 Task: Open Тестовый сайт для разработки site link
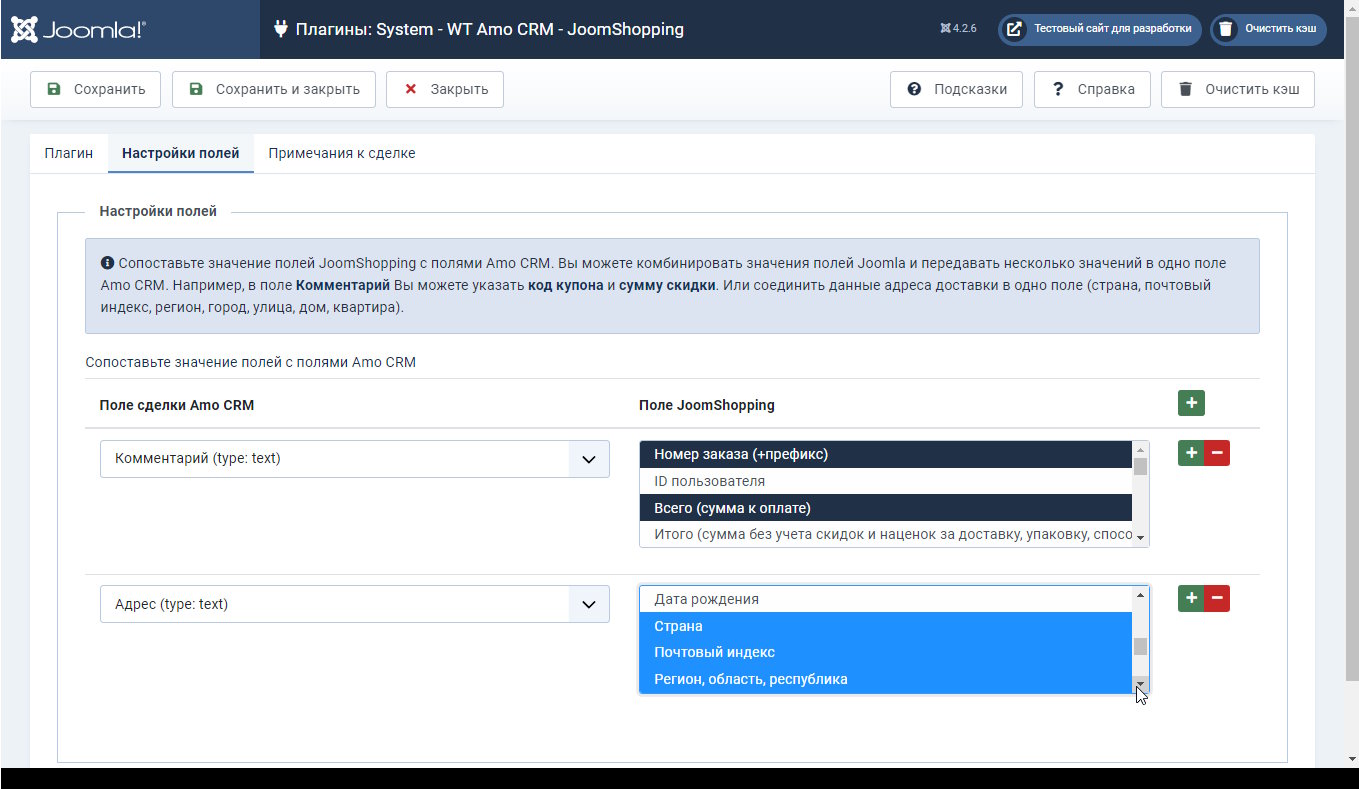click(x=1099, y=29)
